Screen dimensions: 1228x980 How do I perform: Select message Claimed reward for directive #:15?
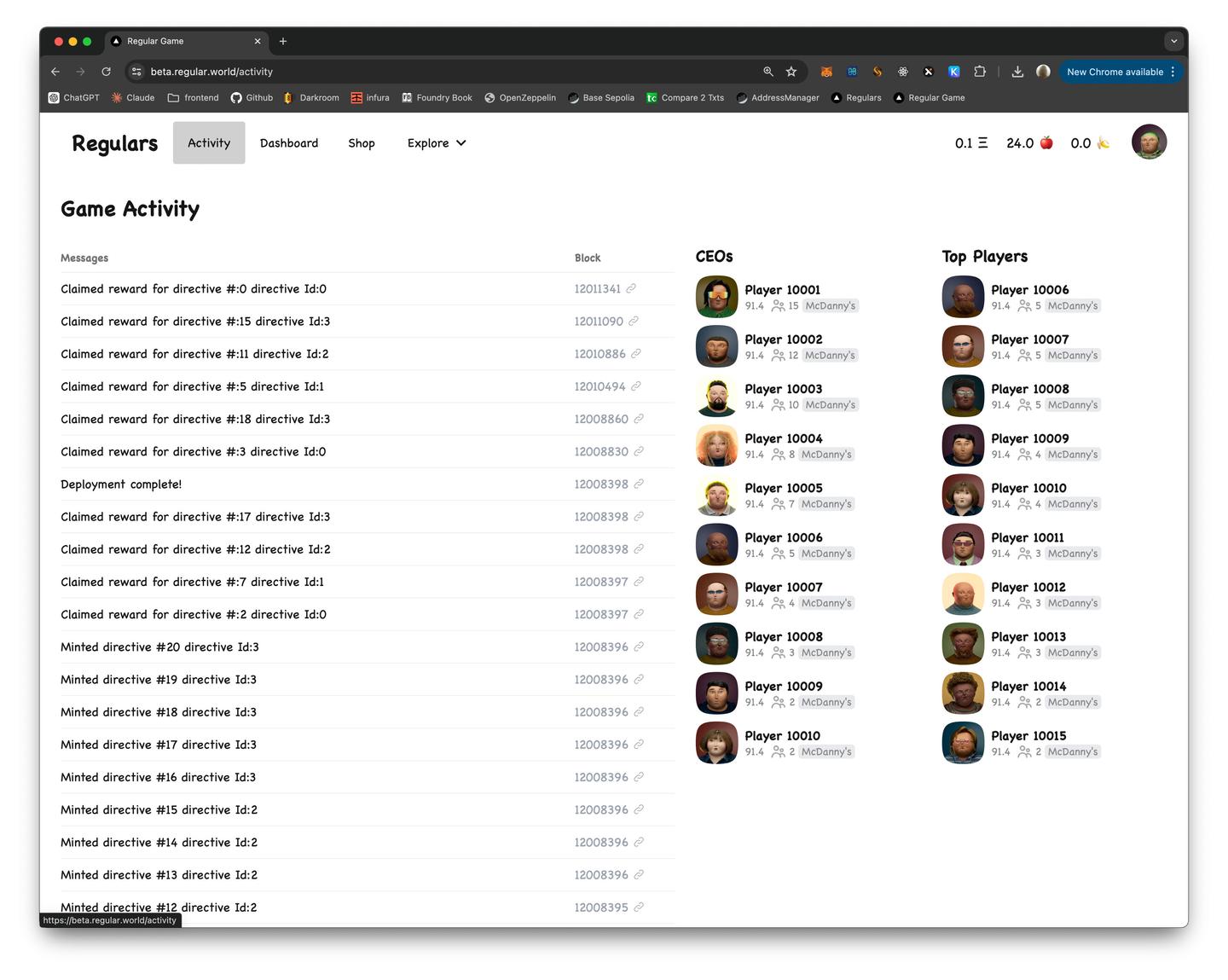click(195, 322)
